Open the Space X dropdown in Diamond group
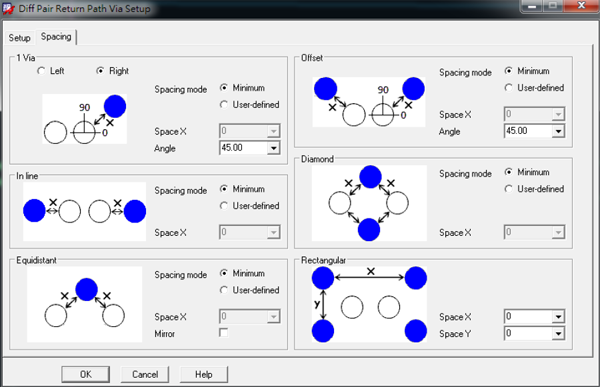 pyautogui.click(x=558, y=232)
